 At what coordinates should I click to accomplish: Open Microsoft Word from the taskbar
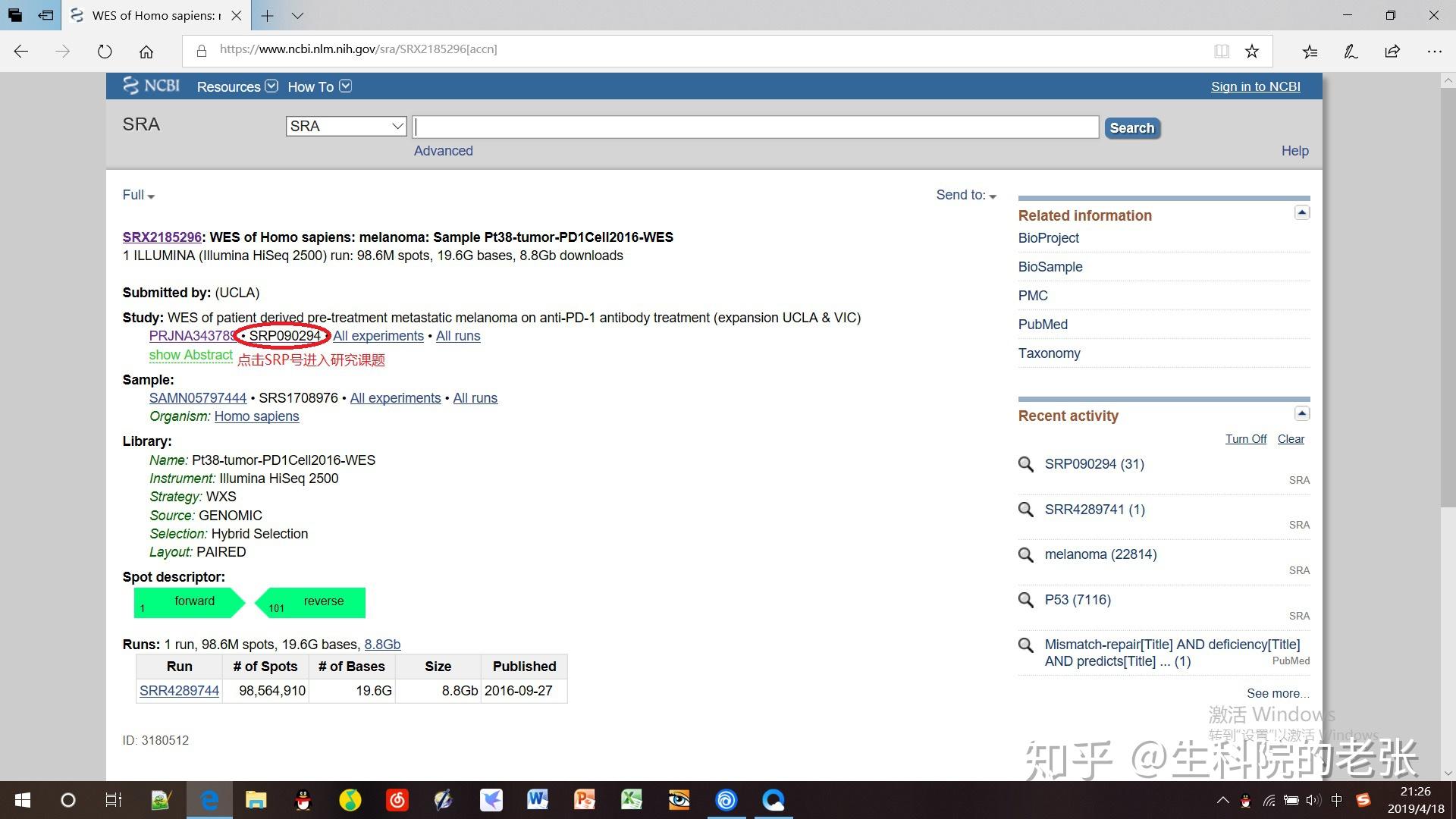[538, 800]
